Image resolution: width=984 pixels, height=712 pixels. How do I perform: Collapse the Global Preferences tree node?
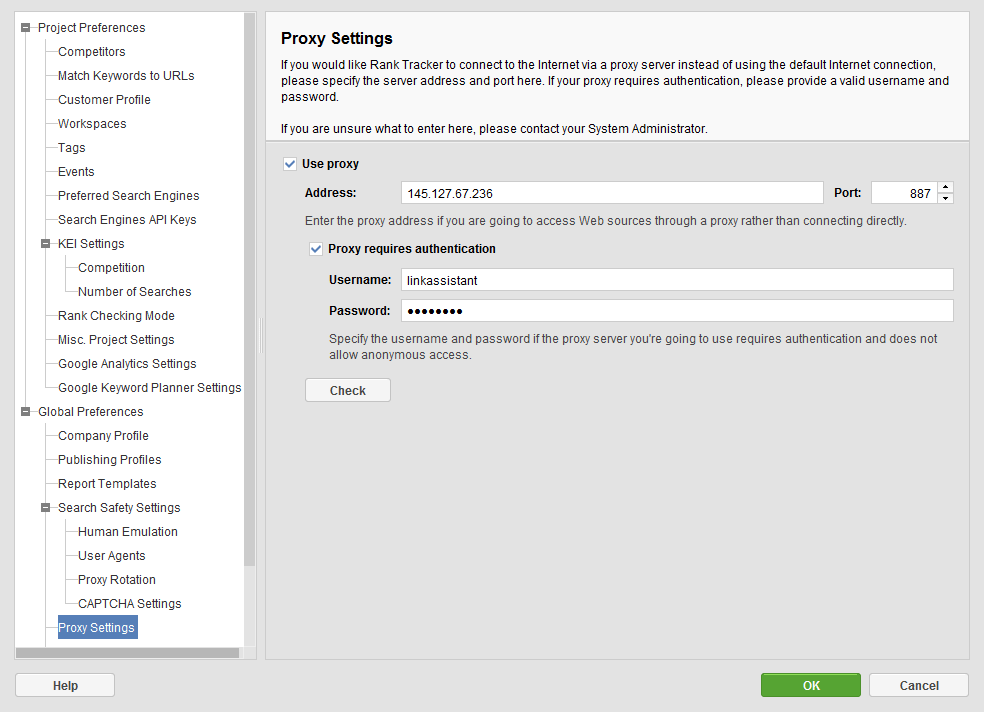25,412
